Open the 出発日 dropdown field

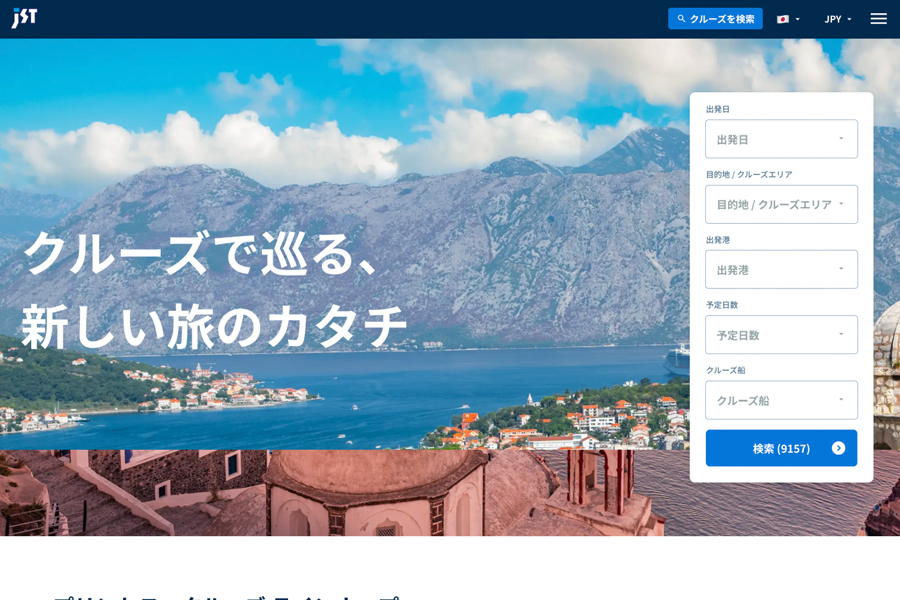tap(780, 139)
